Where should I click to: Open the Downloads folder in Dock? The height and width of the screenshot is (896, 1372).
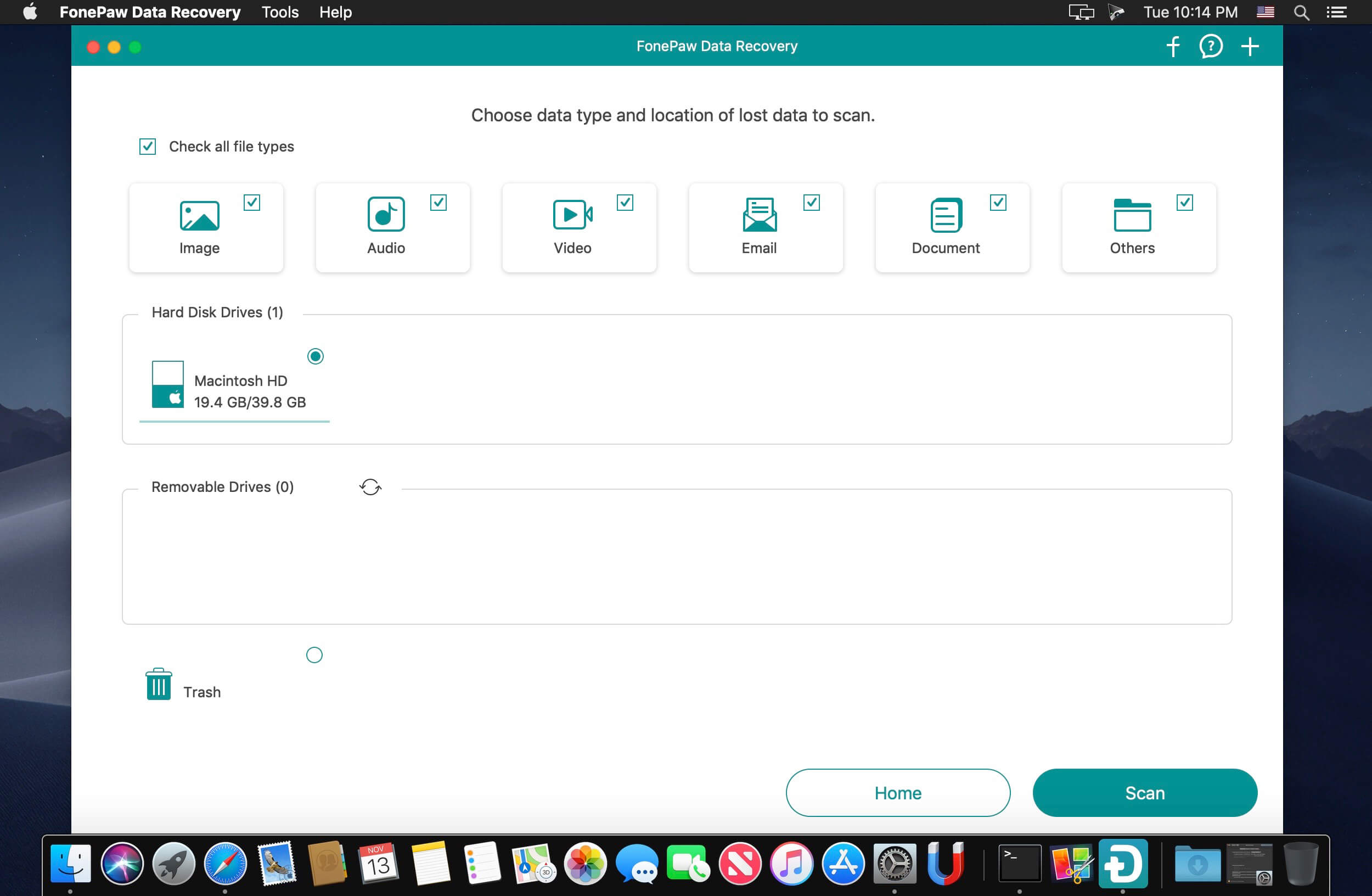pyautogui.click(x=1198, y=864)
